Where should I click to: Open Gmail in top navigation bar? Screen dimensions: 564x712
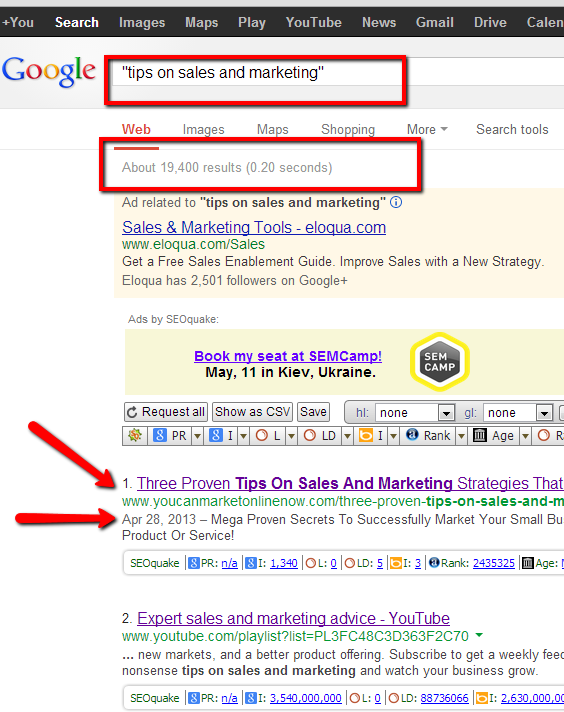[x=435, y=22]
